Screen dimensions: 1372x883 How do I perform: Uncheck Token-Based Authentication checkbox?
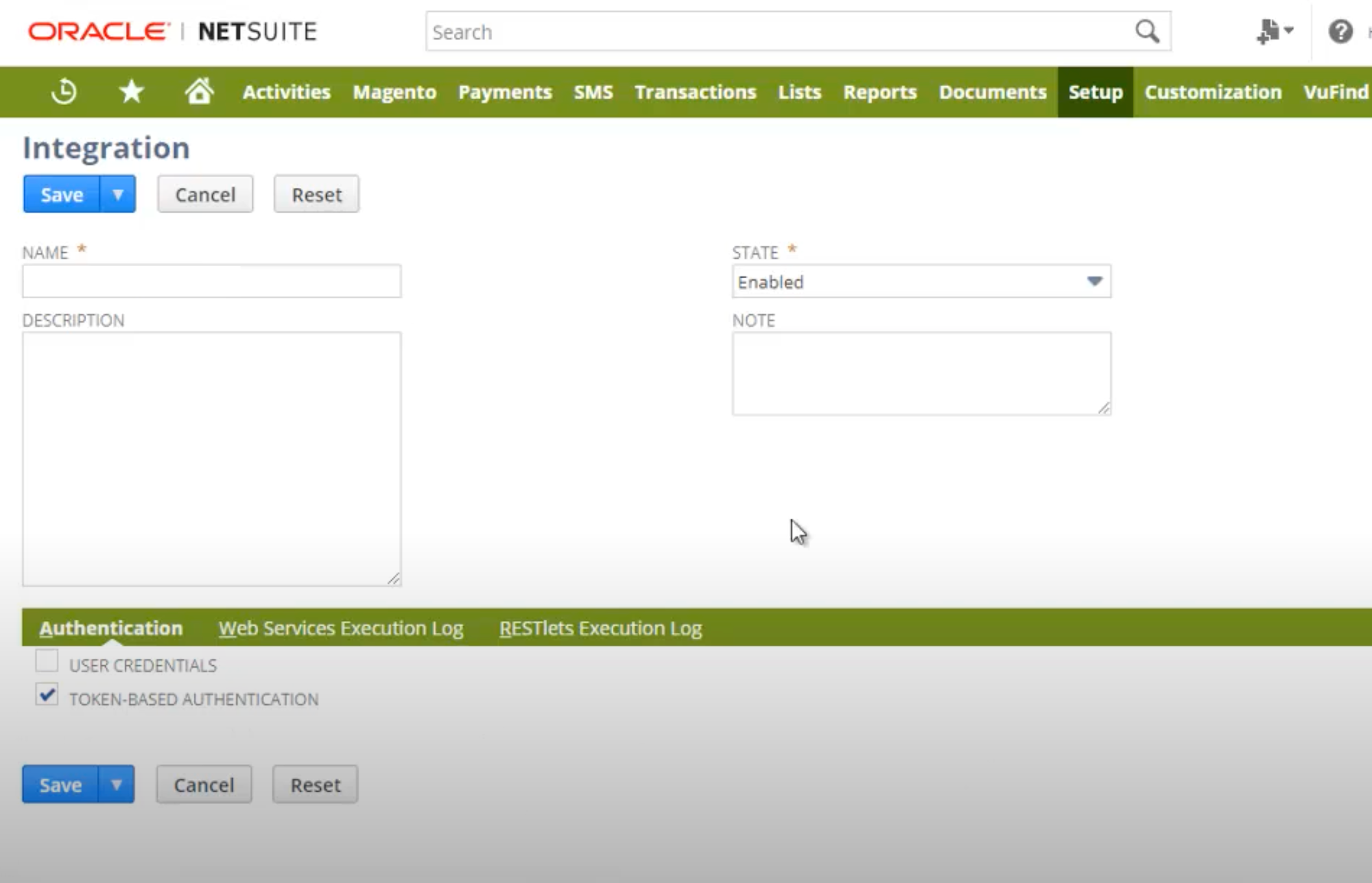pos(47,695)
